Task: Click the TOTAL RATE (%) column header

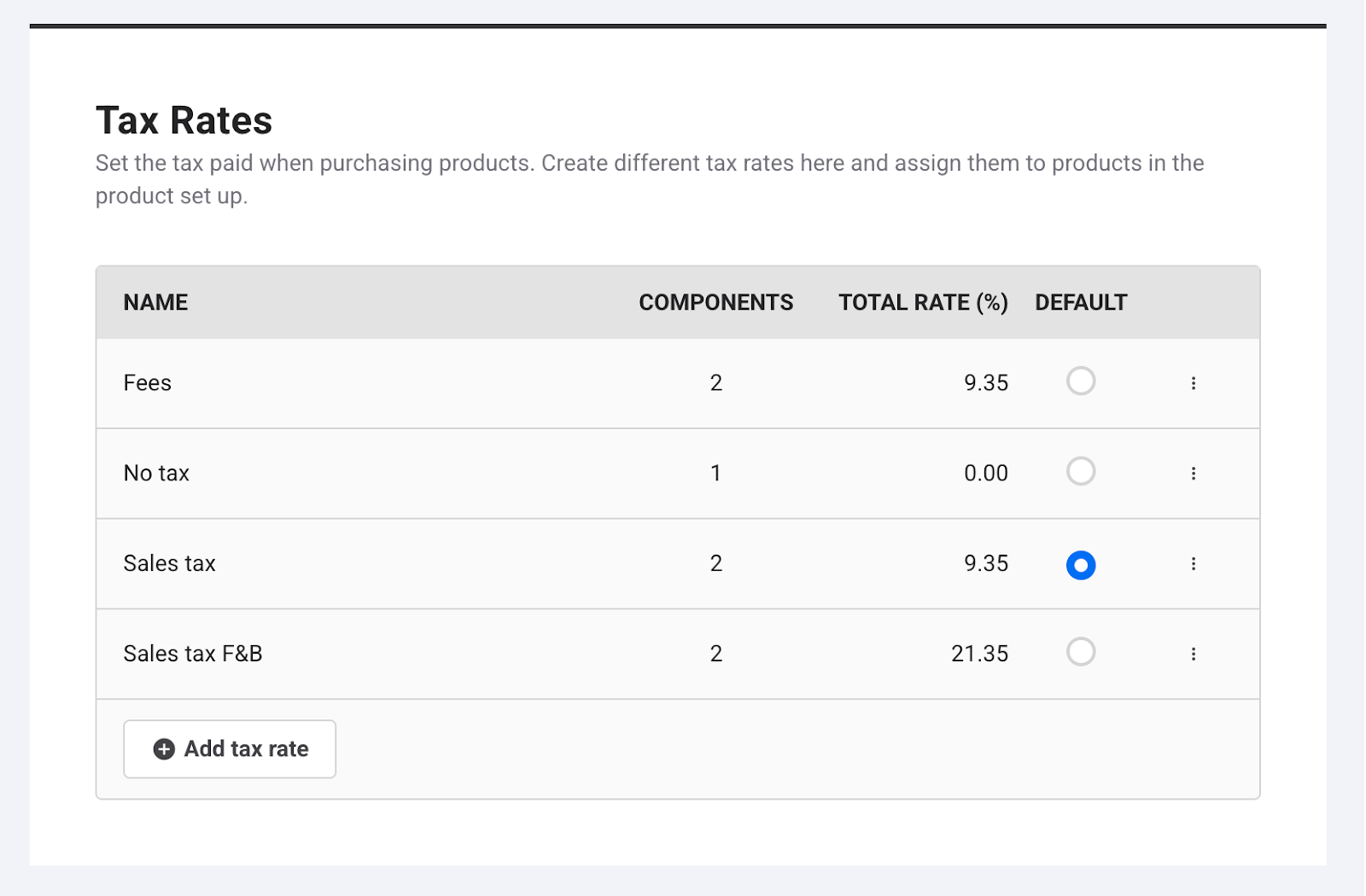Action: pyautogui.click(x=922, y=303)
